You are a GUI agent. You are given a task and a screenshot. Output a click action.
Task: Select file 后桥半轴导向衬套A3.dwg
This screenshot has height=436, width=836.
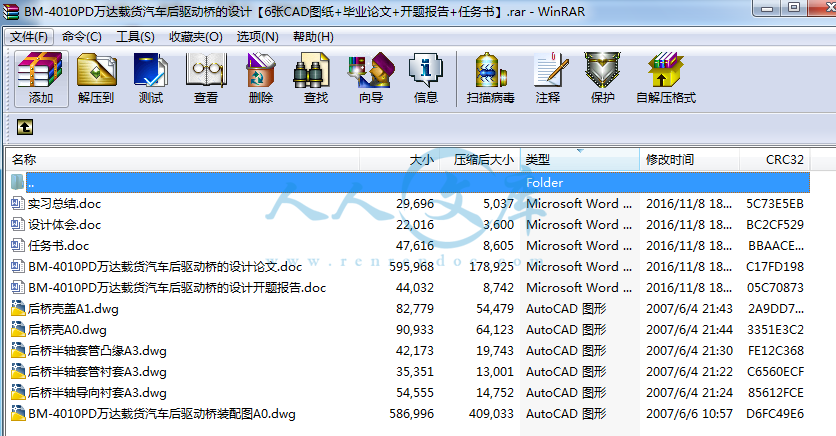pos(97,393)
